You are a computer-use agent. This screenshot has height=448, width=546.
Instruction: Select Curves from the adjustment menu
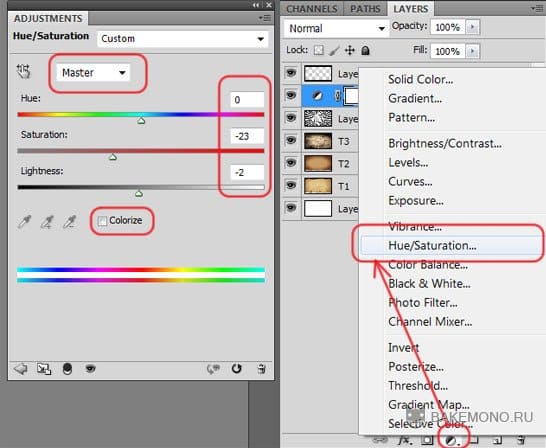[410, 181]
